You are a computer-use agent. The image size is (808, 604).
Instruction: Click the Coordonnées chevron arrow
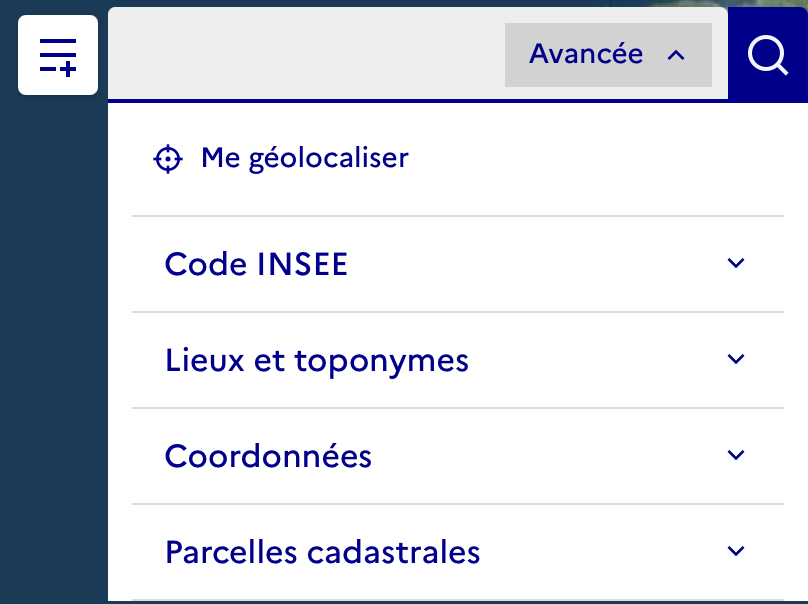737,456
